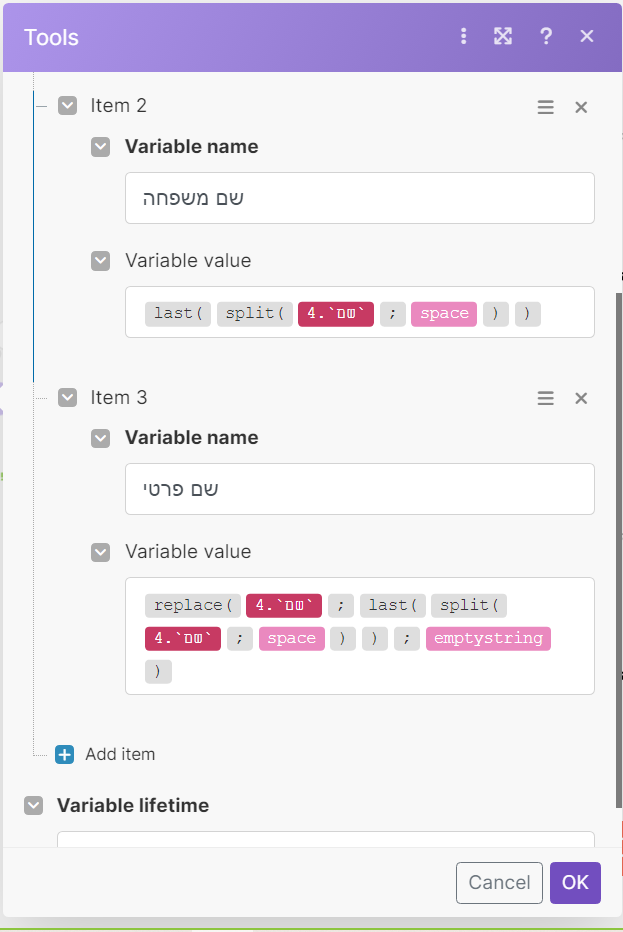This screenshot has width=623, height=932.
Task: Remove Item 2 with its X icon
Action: 581,107
